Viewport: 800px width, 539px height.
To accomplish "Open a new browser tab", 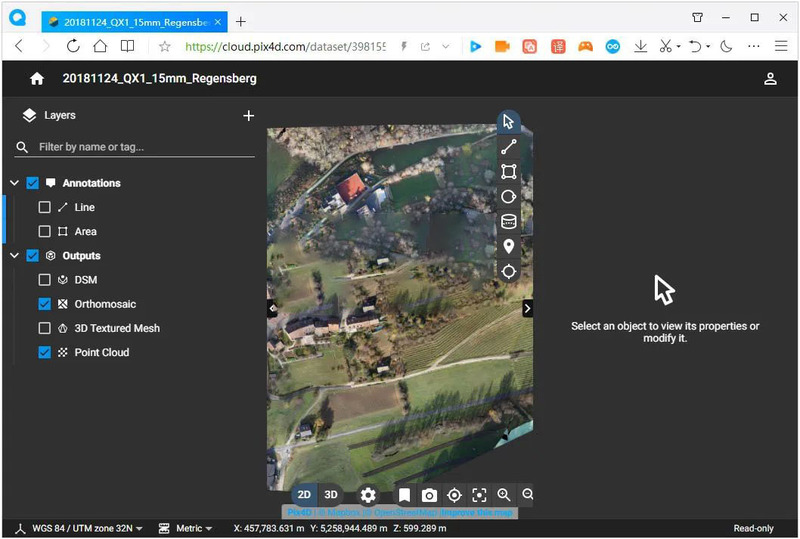I will click(x=241, y=21).
